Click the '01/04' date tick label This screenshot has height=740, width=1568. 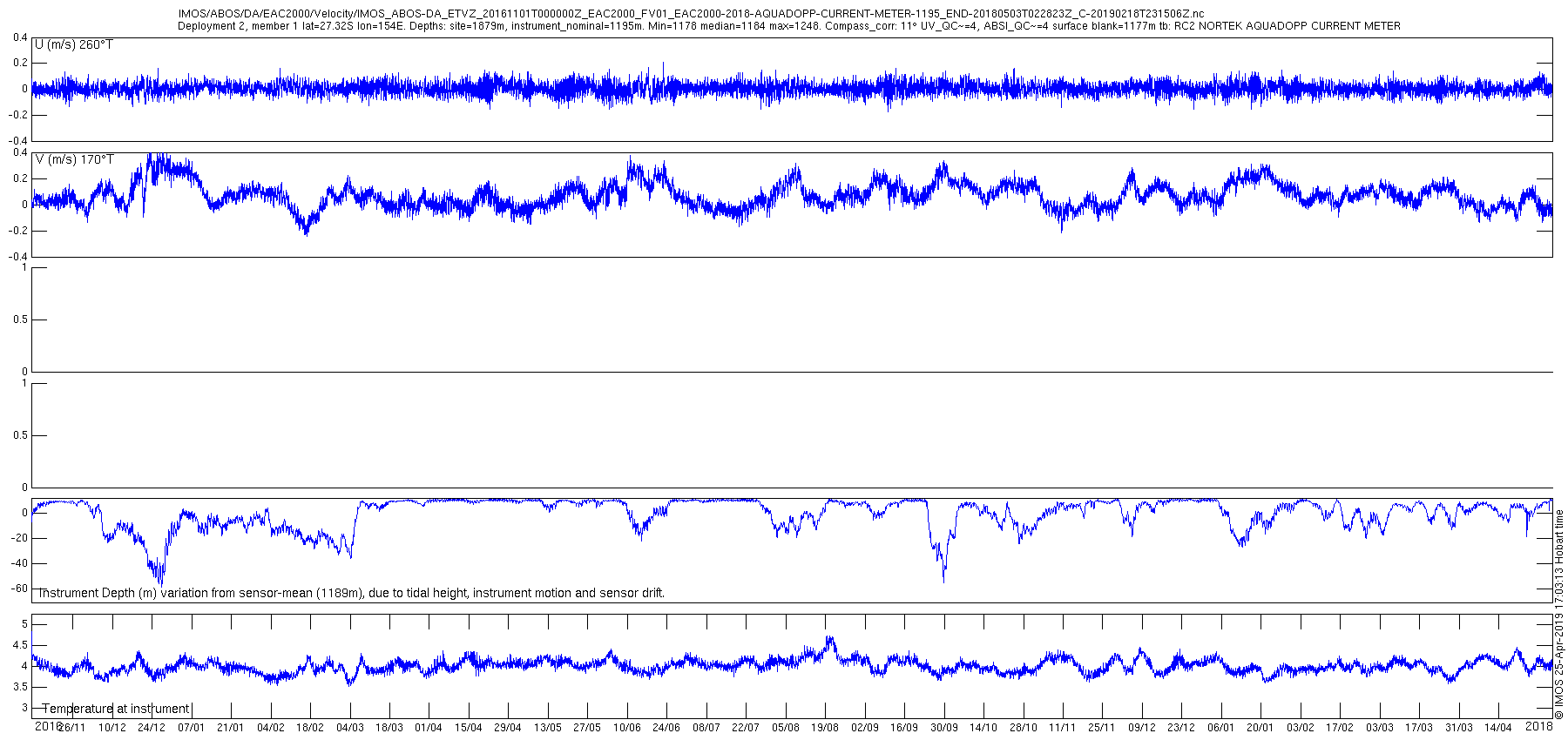[429, 728]
